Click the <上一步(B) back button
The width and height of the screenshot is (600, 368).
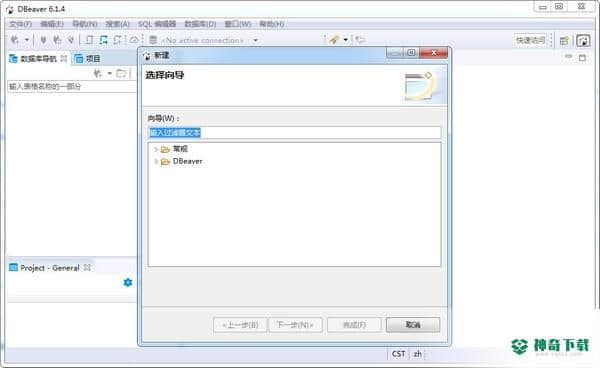240,325
